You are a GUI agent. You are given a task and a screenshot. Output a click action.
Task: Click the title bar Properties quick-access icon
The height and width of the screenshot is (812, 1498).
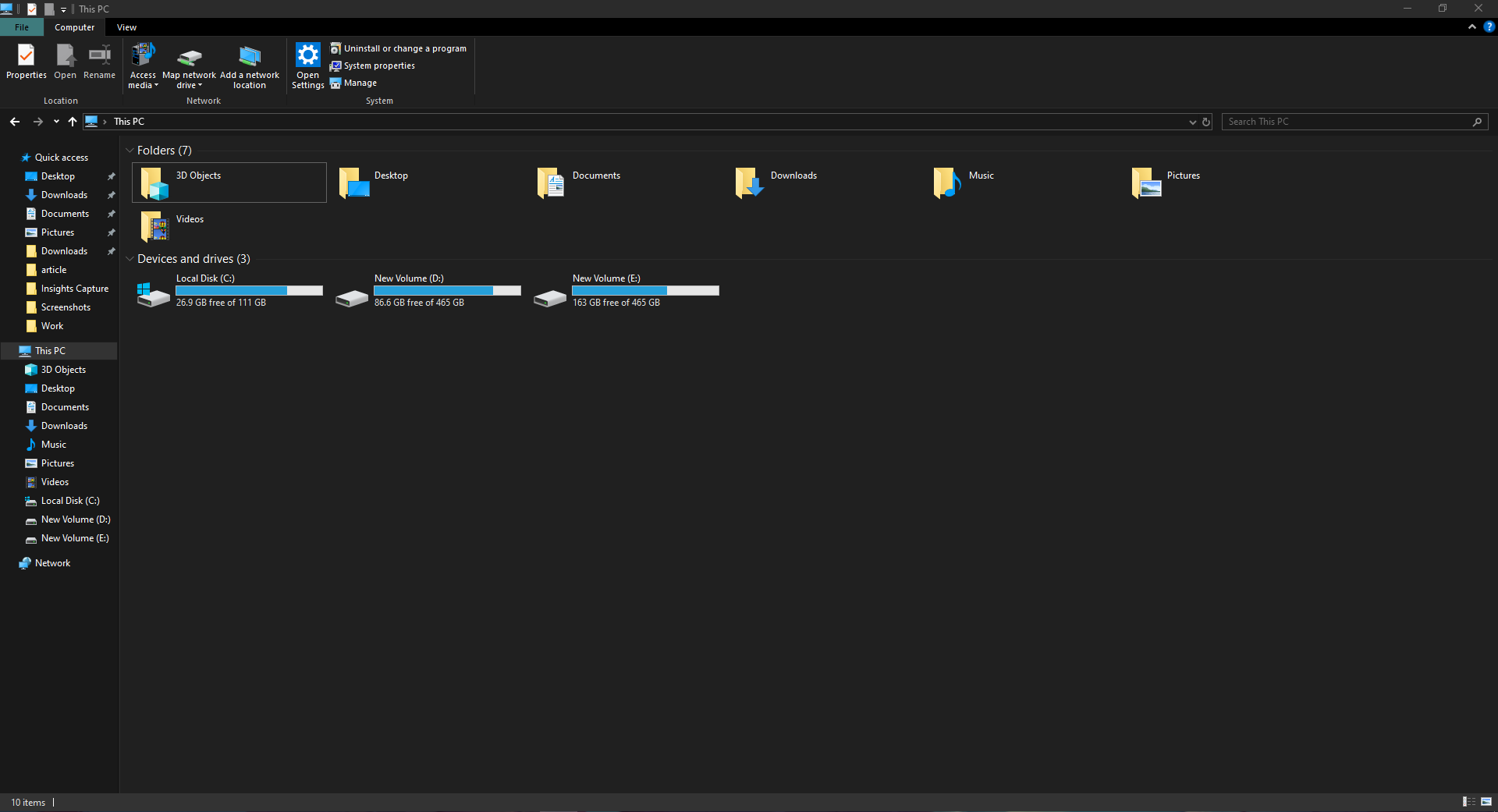pos(32,9)
